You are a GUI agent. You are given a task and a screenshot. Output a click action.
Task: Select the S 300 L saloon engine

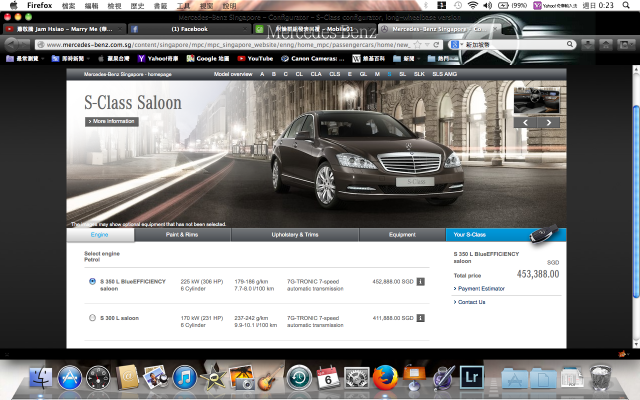point(92,318)
